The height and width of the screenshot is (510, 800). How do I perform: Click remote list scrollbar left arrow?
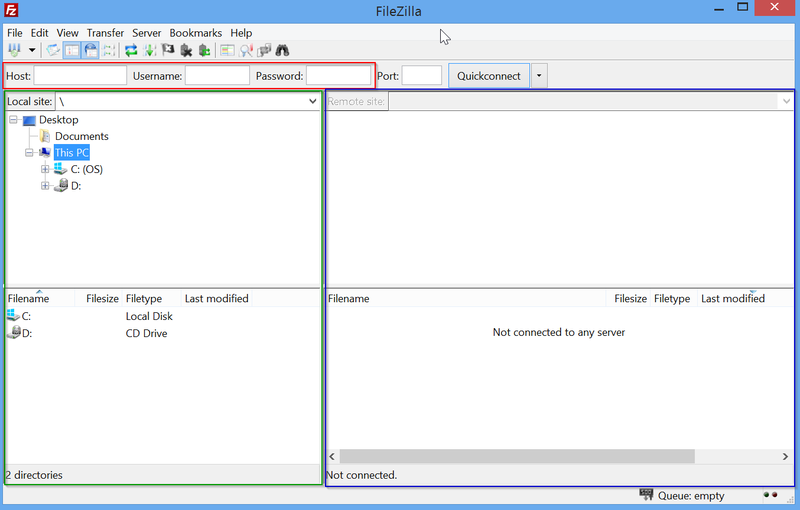click(332, 456)
